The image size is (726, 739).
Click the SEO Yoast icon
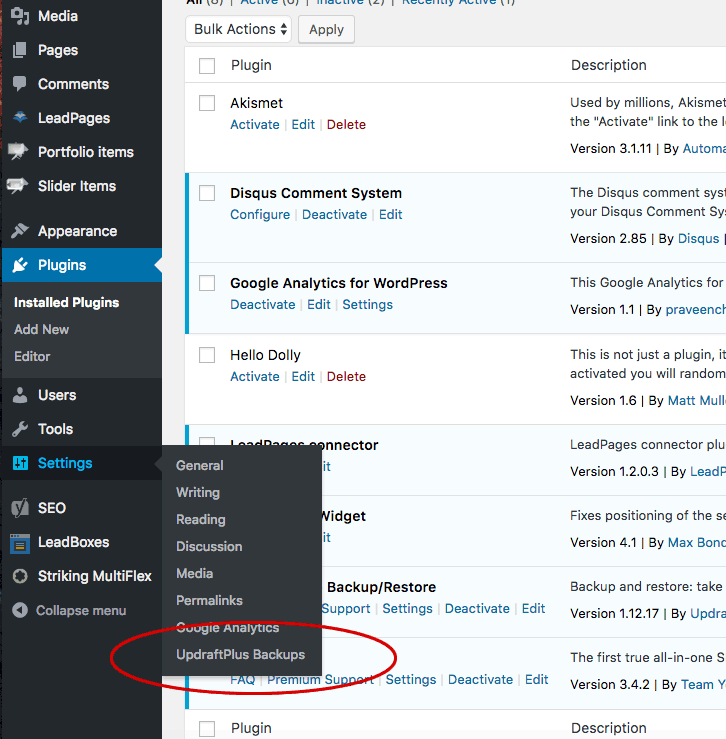click(20, 508)
